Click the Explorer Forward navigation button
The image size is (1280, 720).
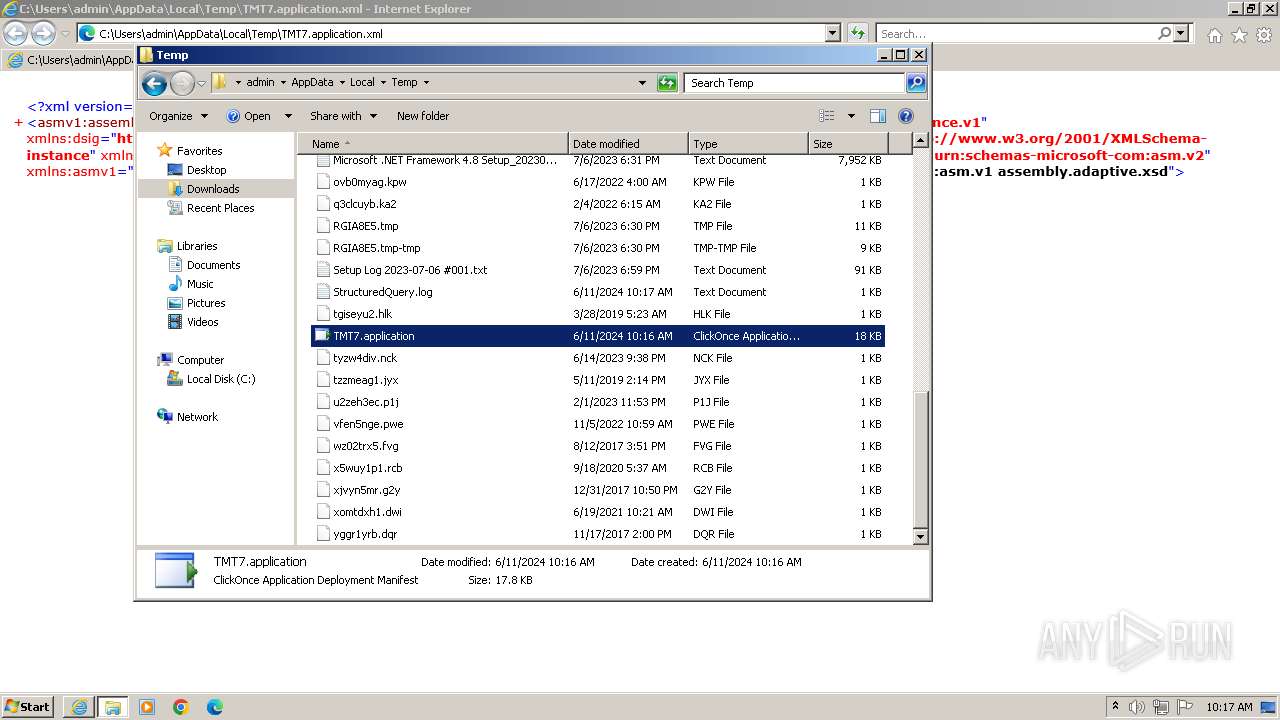coord(182,83)
